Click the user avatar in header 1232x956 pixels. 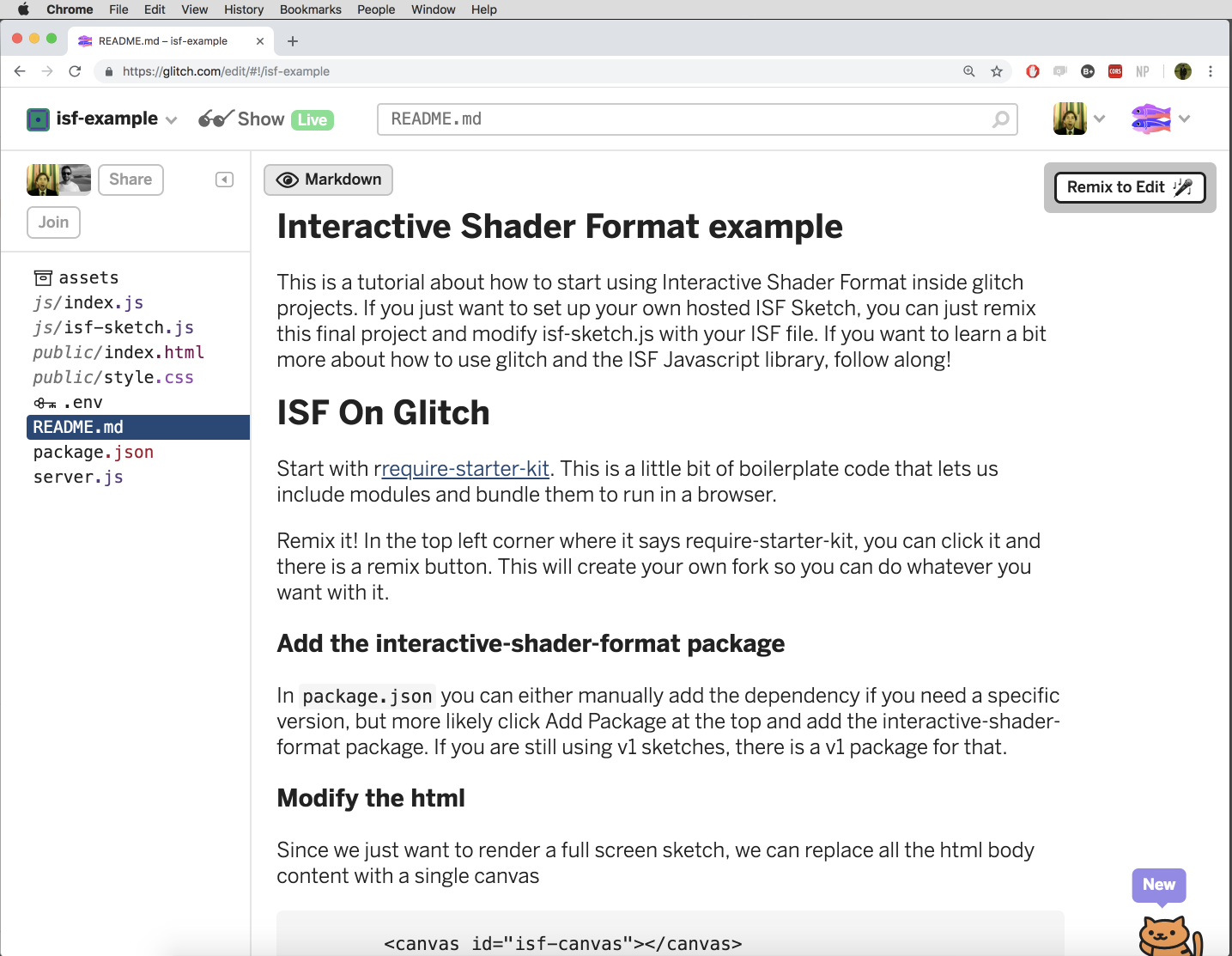pos(1070,119)
